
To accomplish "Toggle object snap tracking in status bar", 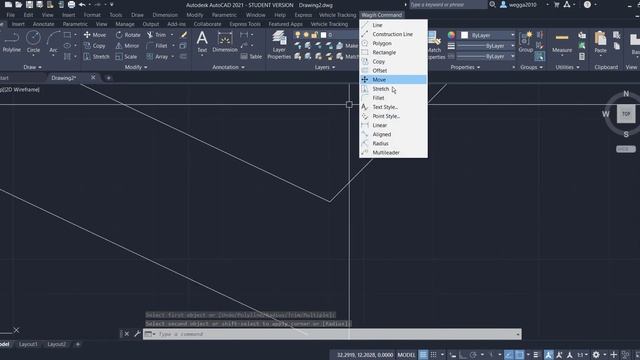I will [508, 355].
